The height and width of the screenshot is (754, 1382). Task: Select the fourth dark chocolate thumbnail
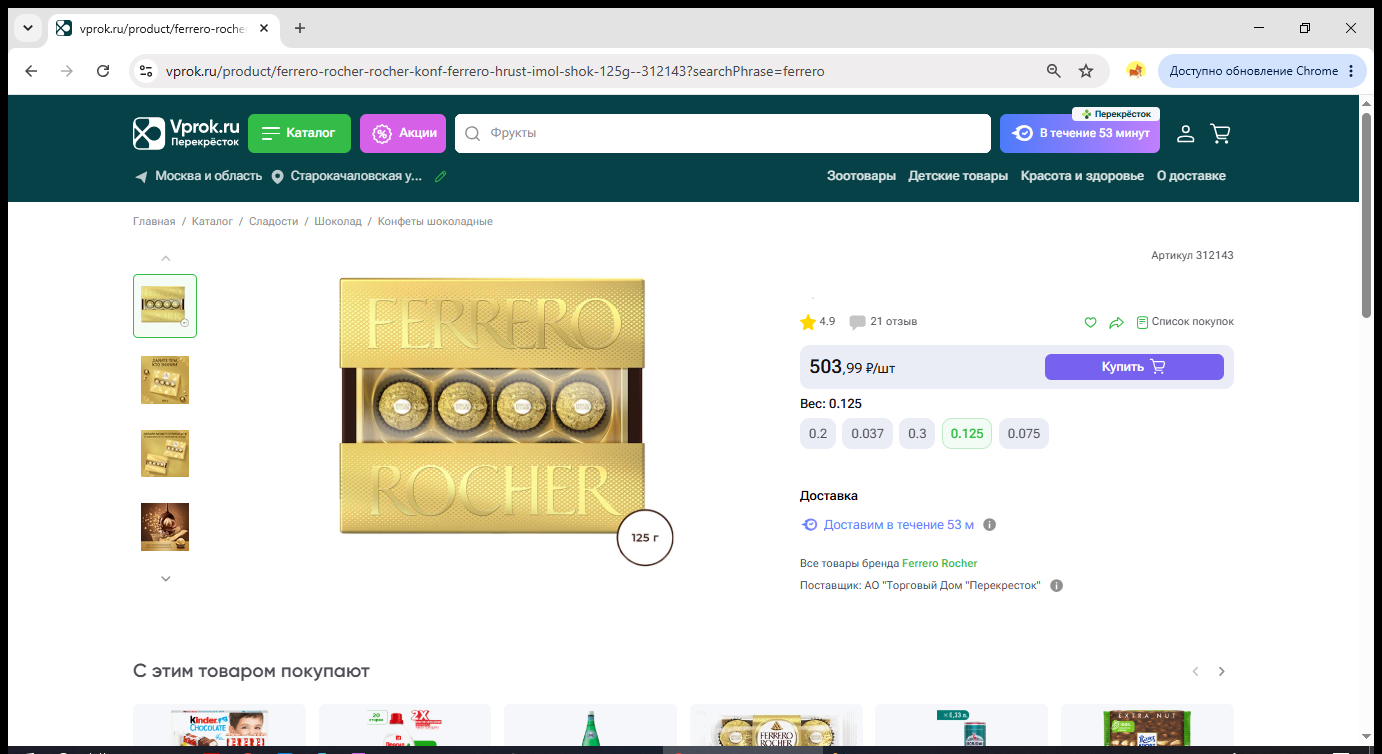pyautogui.click(x=165, y=527)
